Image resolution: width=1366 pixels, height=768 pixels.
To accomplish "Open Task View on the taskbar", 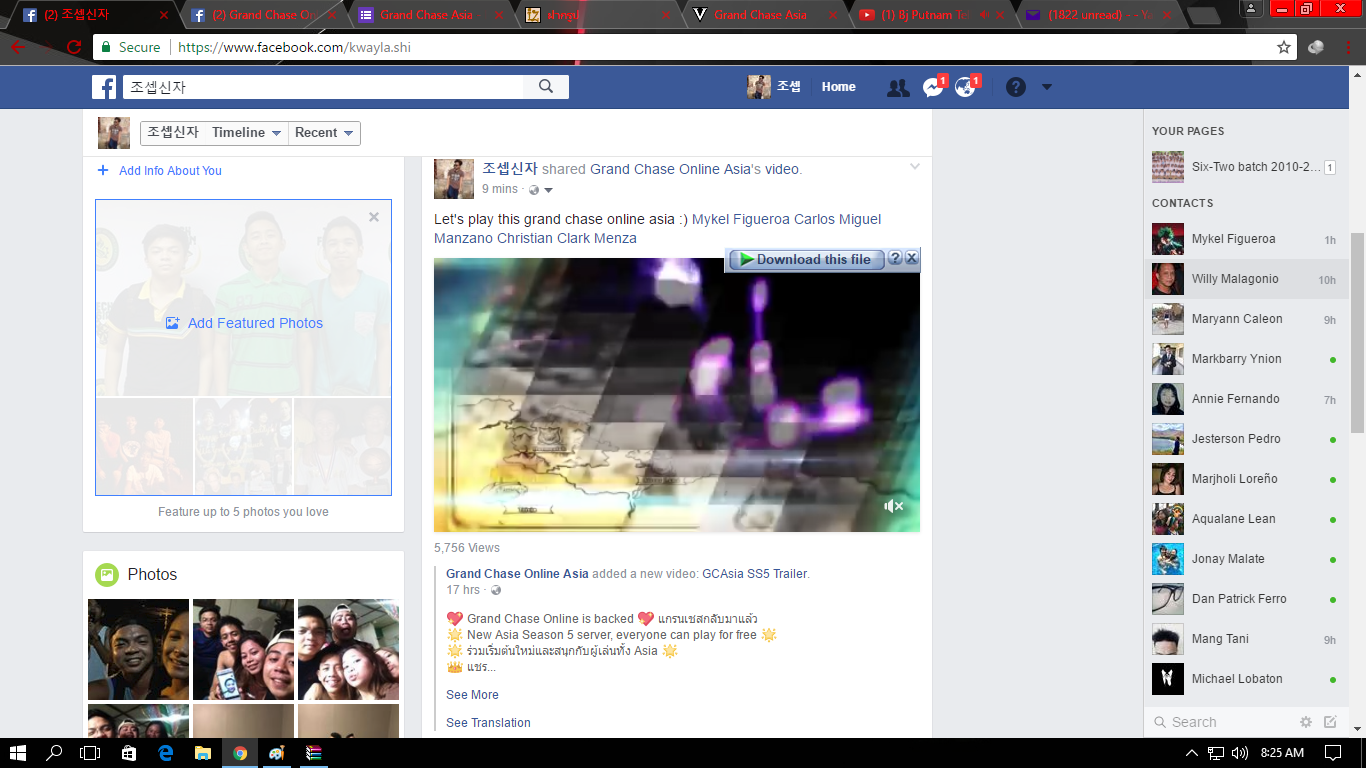I will point(91,753).
